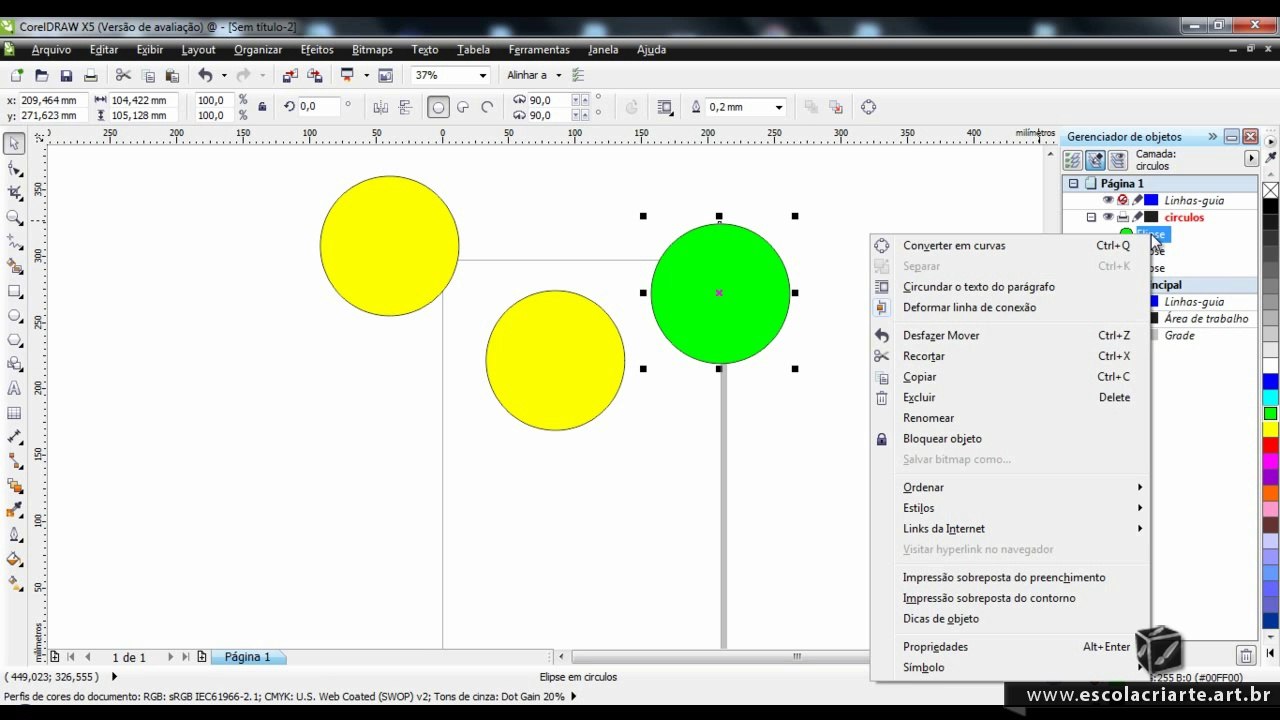Toggle Edit across layers button

1095,160
